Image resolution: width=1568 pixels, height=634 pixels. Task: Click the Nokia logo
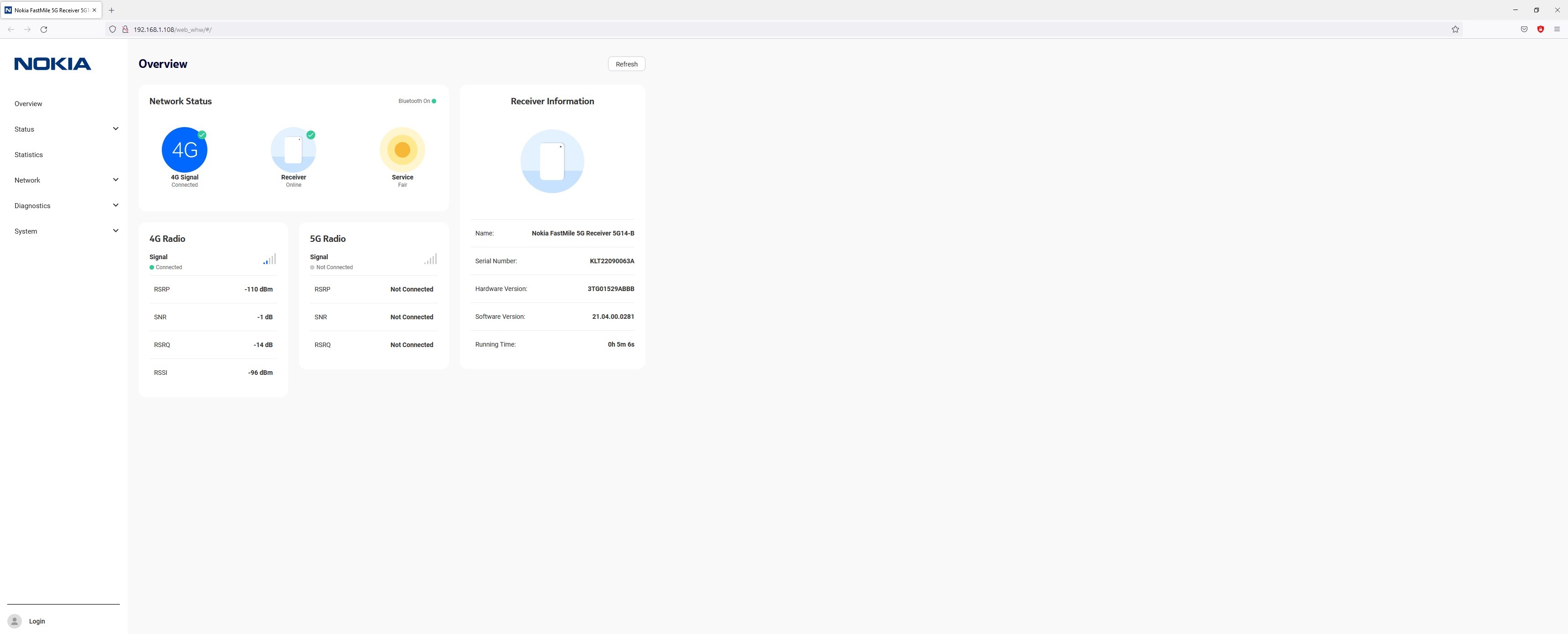tap(53, 64)
